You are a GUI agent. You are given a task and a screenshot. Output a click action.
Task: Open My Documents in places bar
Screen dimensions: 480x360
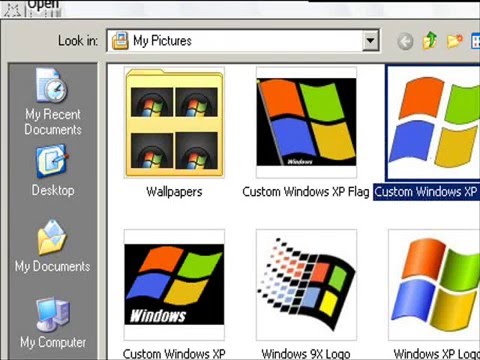(53, 247)
